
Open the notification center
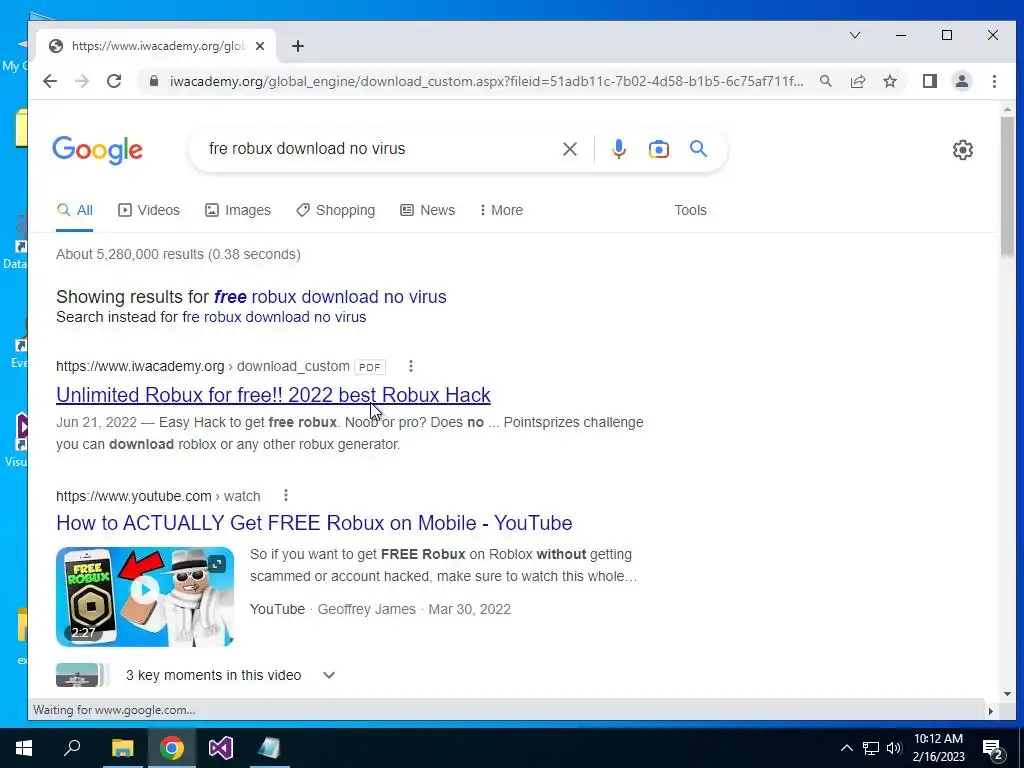(x=993, y=749)
